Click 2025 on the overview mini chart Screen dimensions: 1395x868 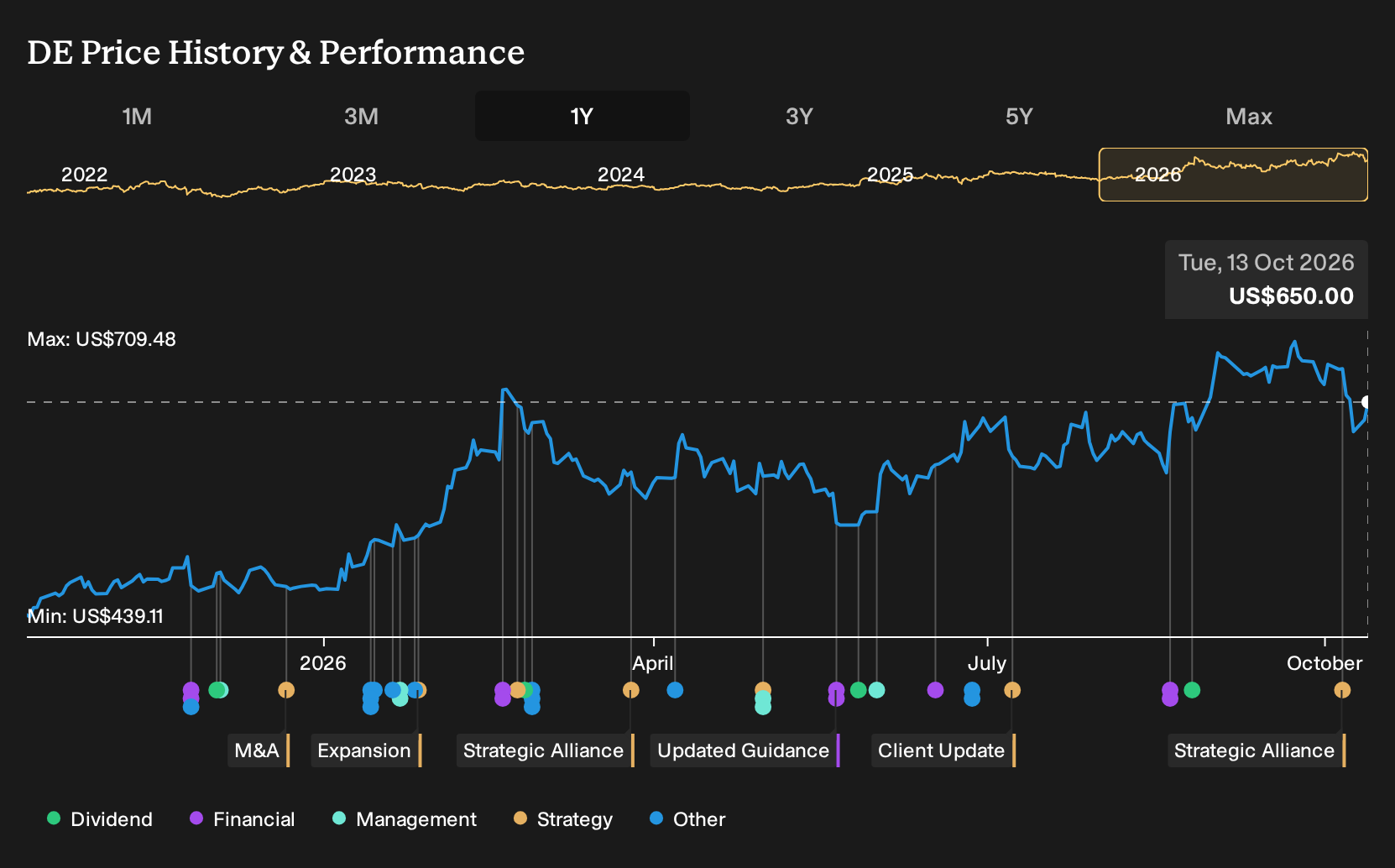click(890, 175)
